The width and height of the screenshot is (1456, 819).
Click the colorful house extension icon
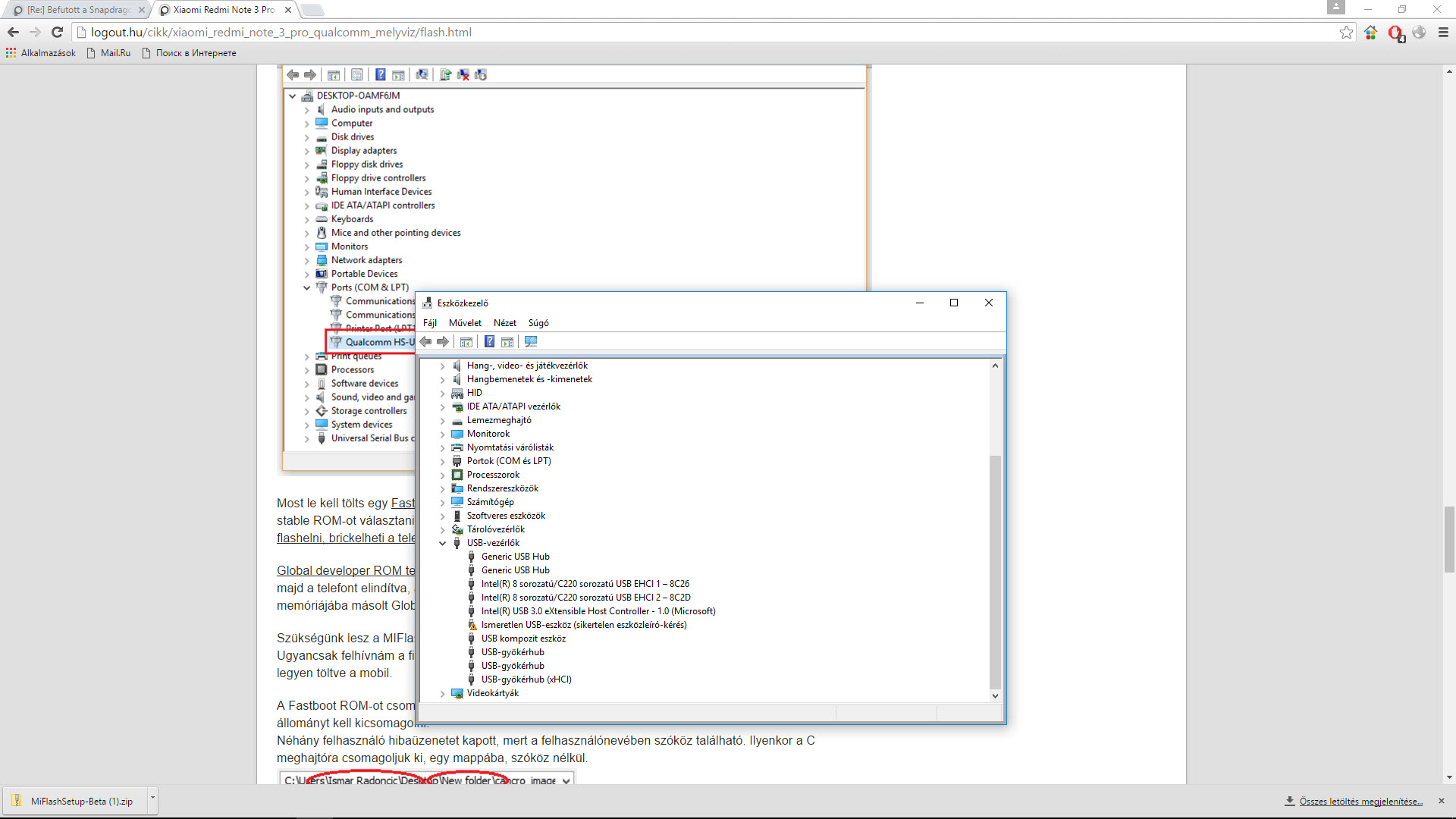1370,32
